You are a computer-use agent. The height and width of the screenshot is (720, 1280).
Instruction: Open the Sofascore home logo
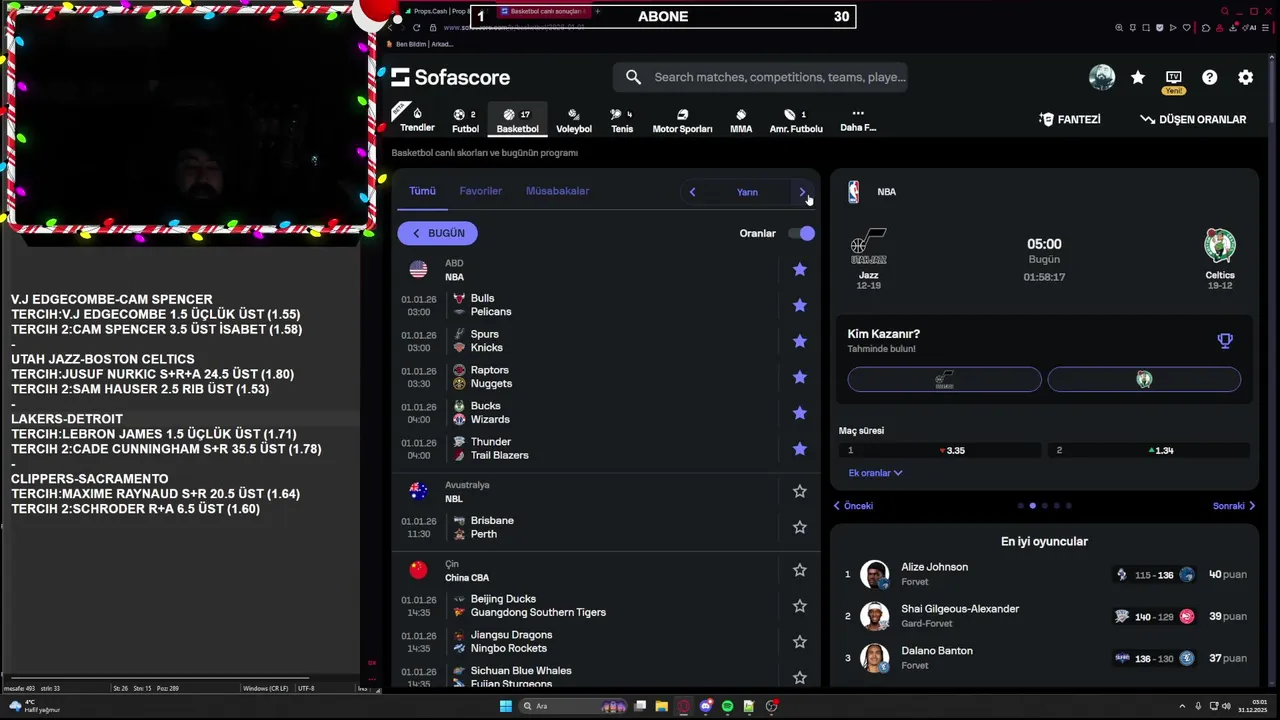coord(450,77)
